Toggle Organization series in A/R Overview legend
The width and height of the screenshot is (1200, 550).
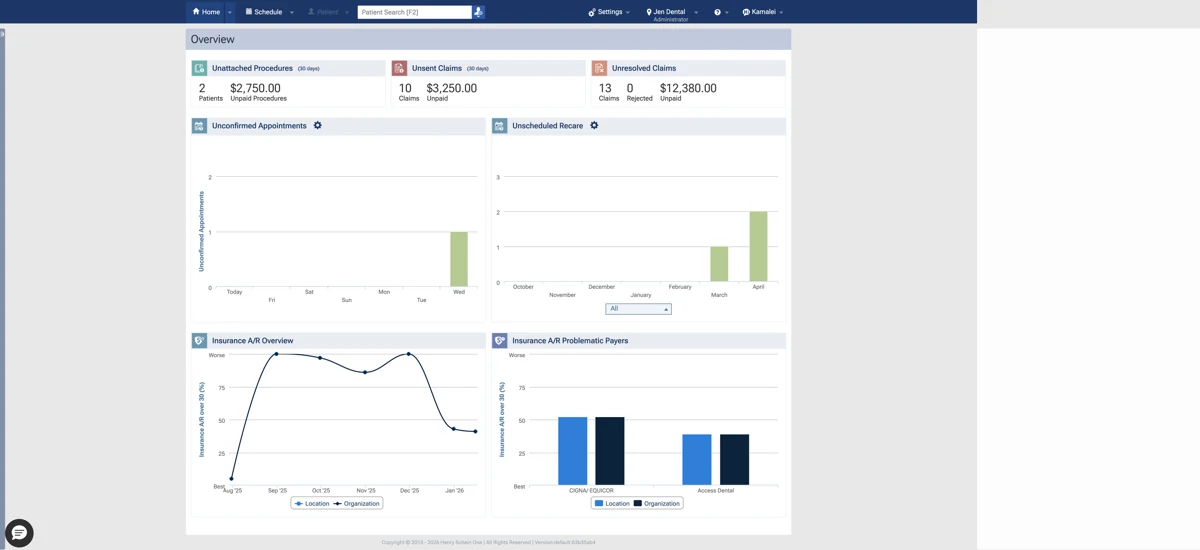(356, 504)
